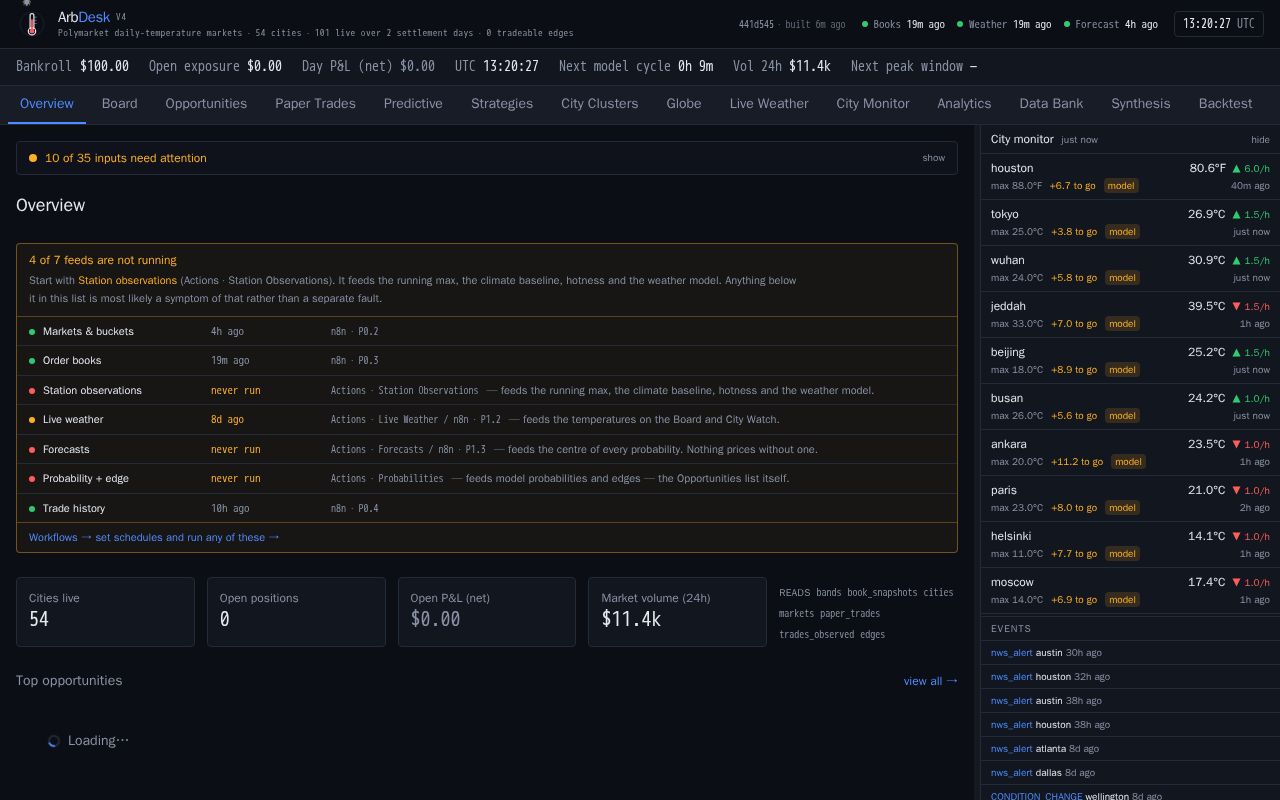Click the UTC clock box in the header

[x=1218, y=24]
